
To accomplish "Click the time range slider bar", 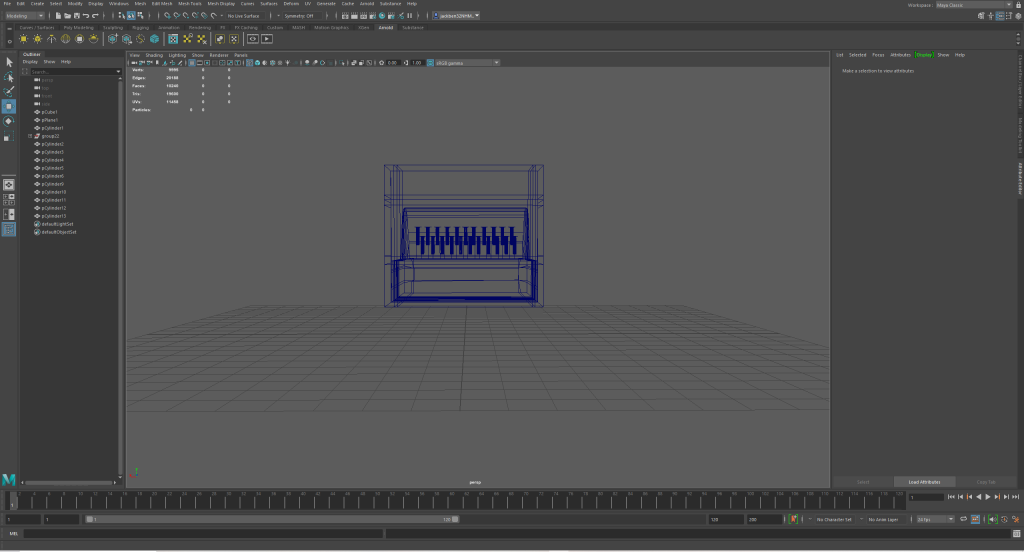I will [268, 519].
